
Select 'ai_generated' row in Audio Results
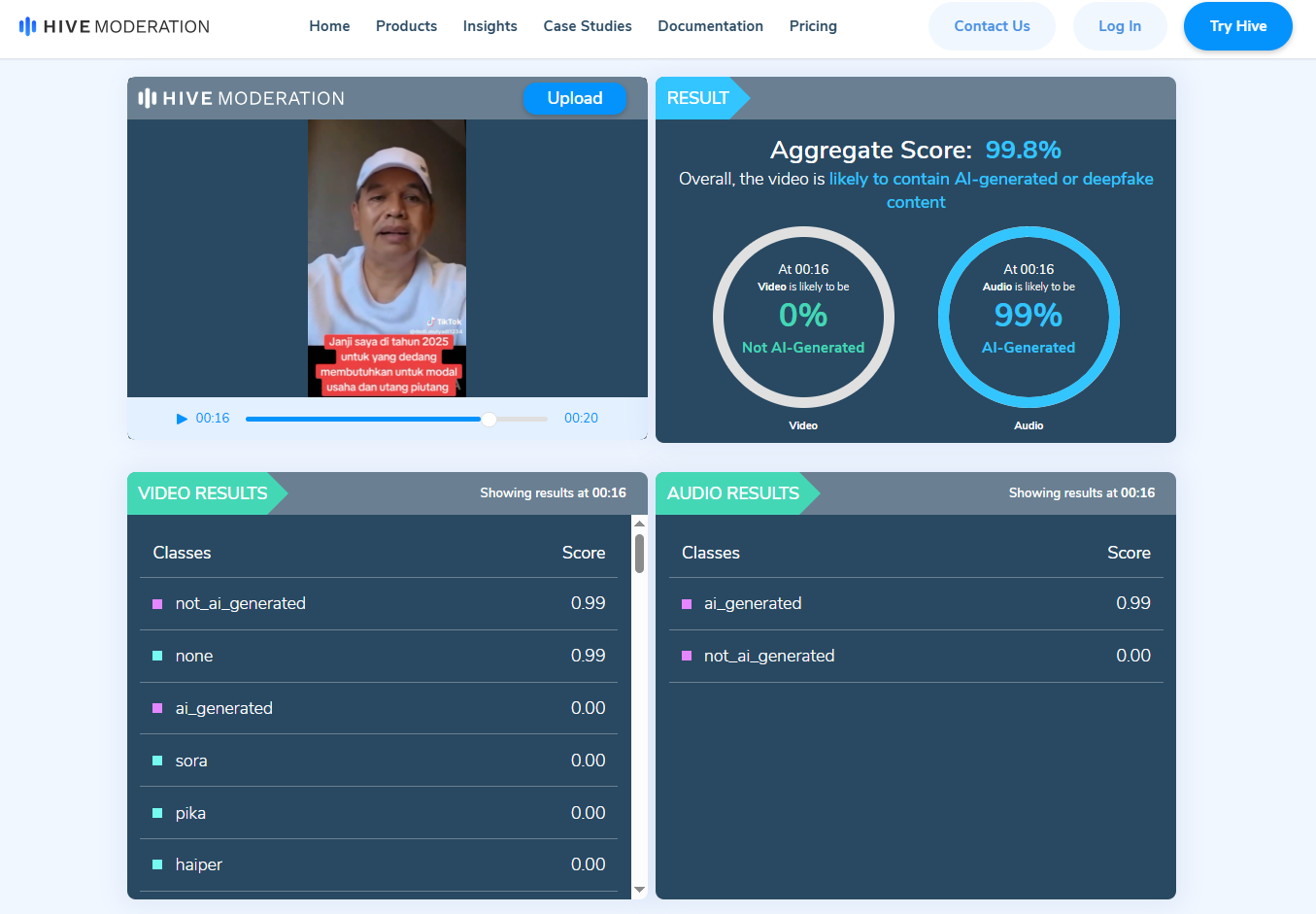click(916, 604)
